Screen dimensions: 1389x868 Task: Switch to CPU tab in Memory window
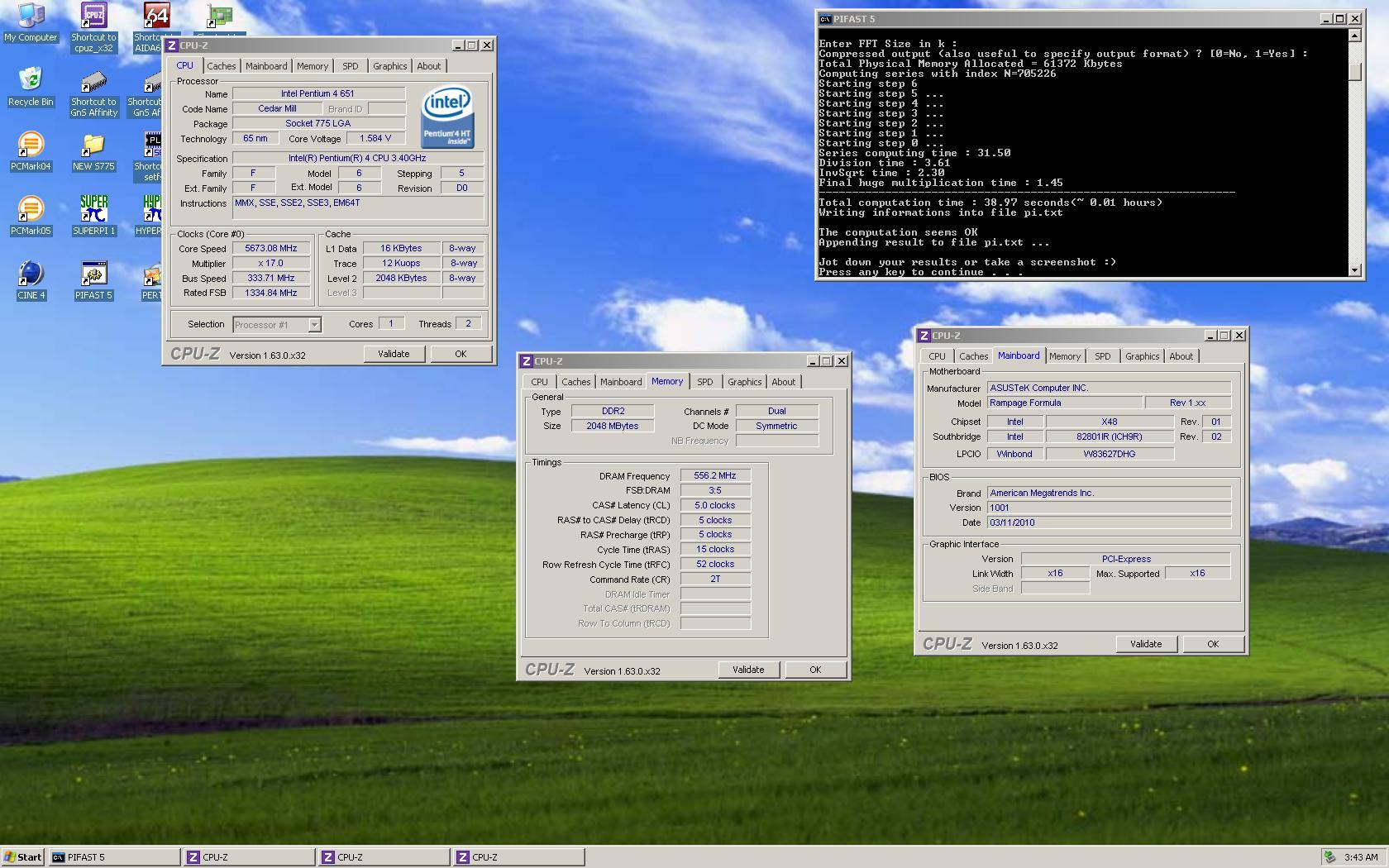tap(539, 382)
